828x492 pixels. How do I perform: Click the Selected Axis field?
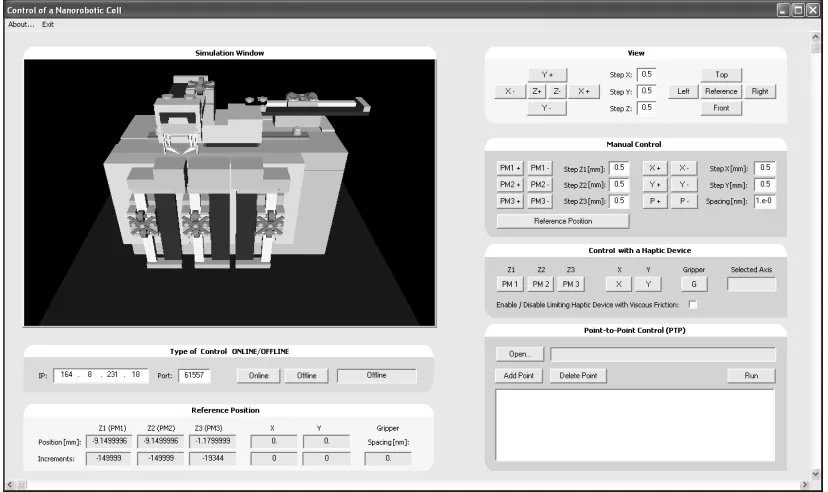751,284
